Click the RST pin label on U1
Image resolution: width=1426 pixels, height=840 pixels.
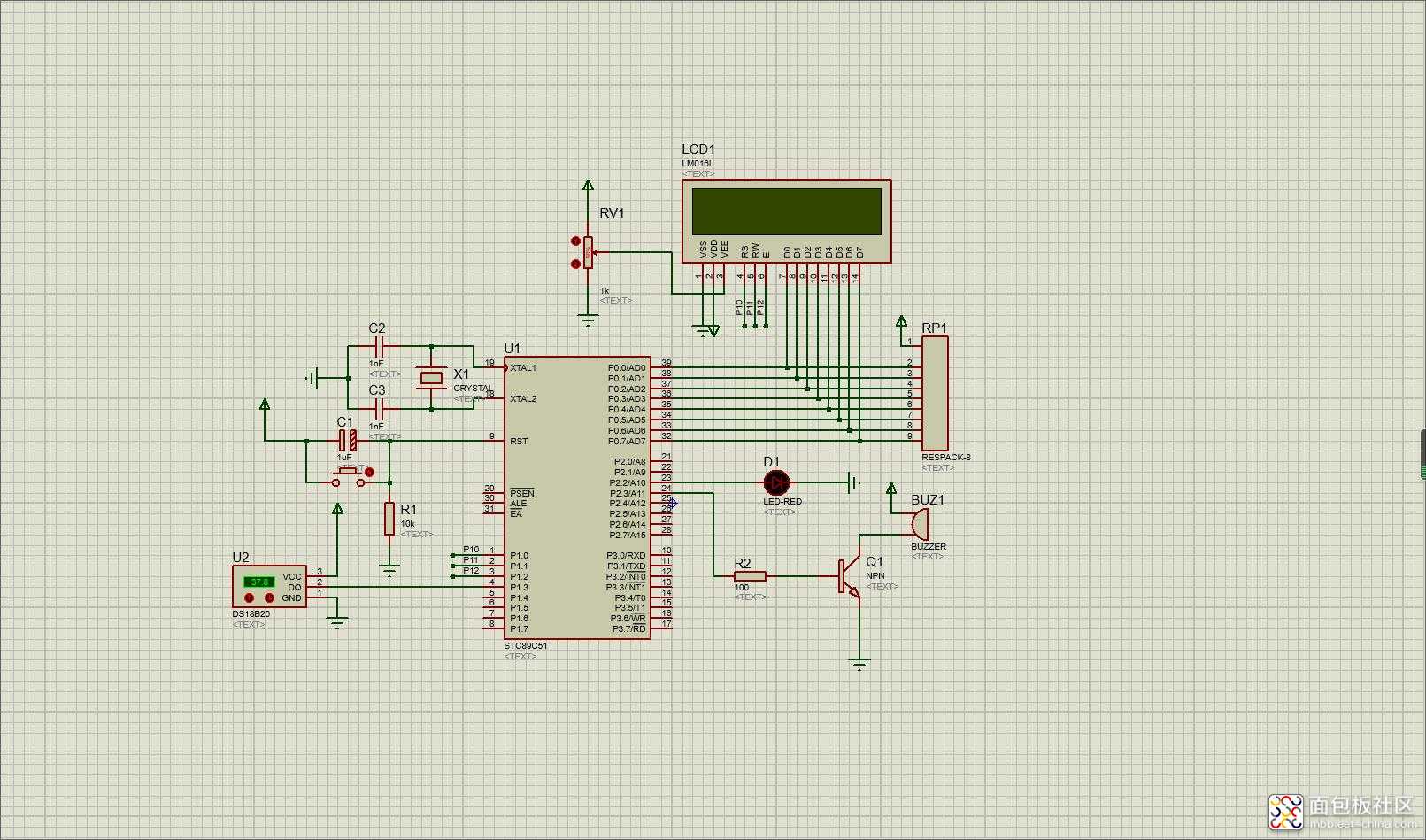click(x=519, y=441)
